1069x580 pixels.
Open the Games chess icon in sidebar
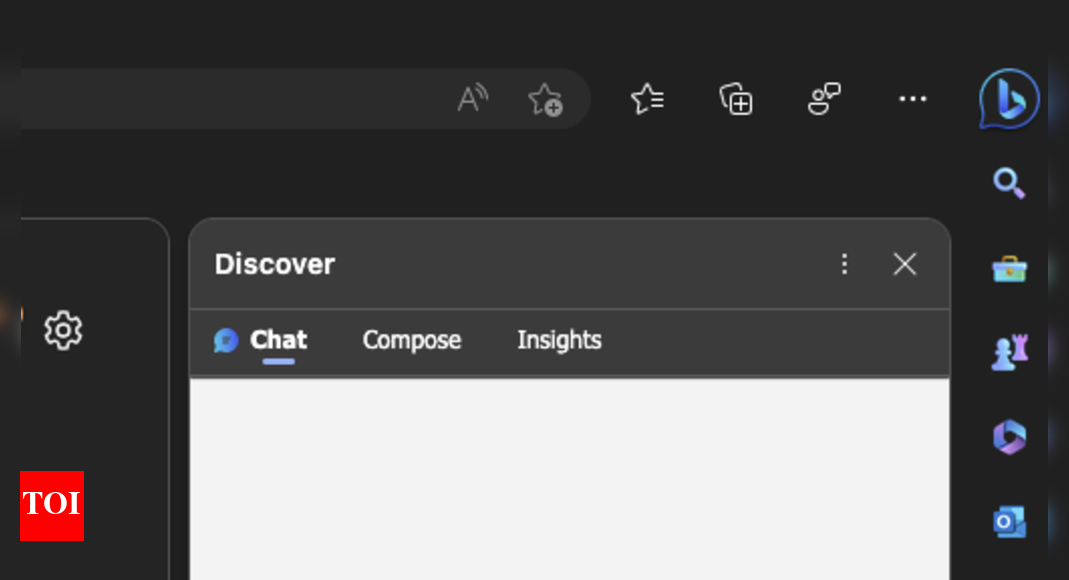coord(1008,353)
